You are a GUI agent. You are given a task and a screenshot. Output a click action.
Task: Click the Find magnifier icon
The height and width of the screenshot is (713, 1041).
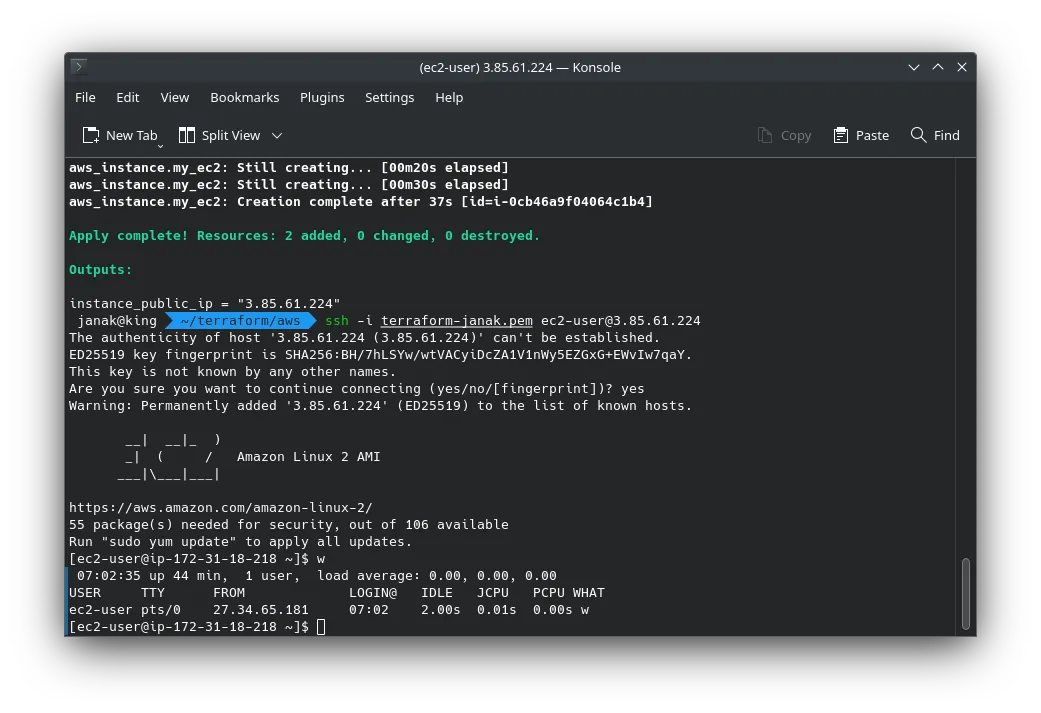pos(918,135)
